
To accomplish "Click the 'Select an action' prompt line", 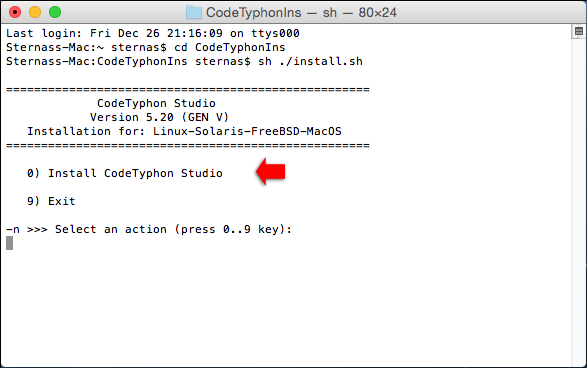I will (149, 229).
